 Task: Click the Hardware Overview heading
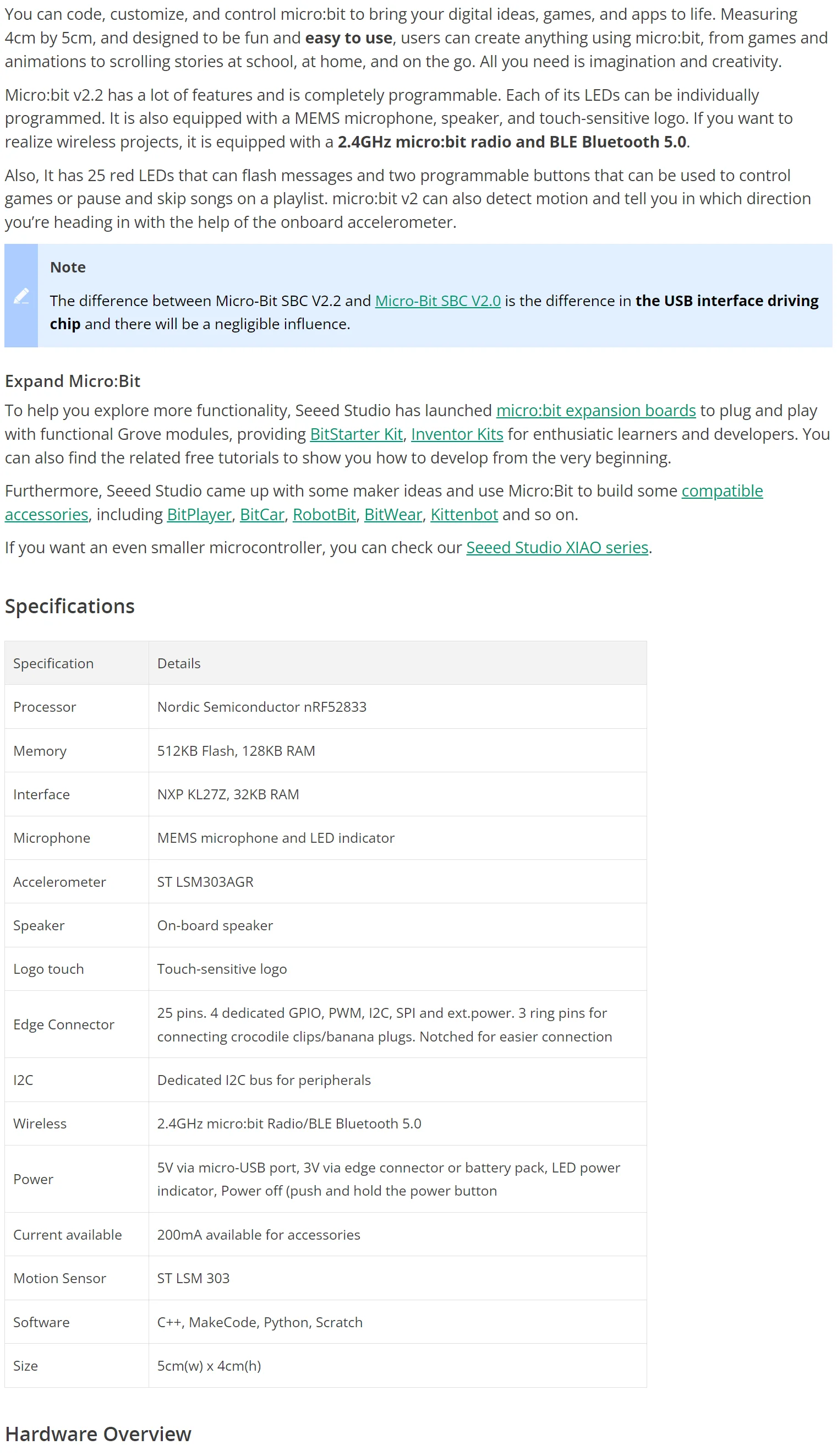[98, 1434]
